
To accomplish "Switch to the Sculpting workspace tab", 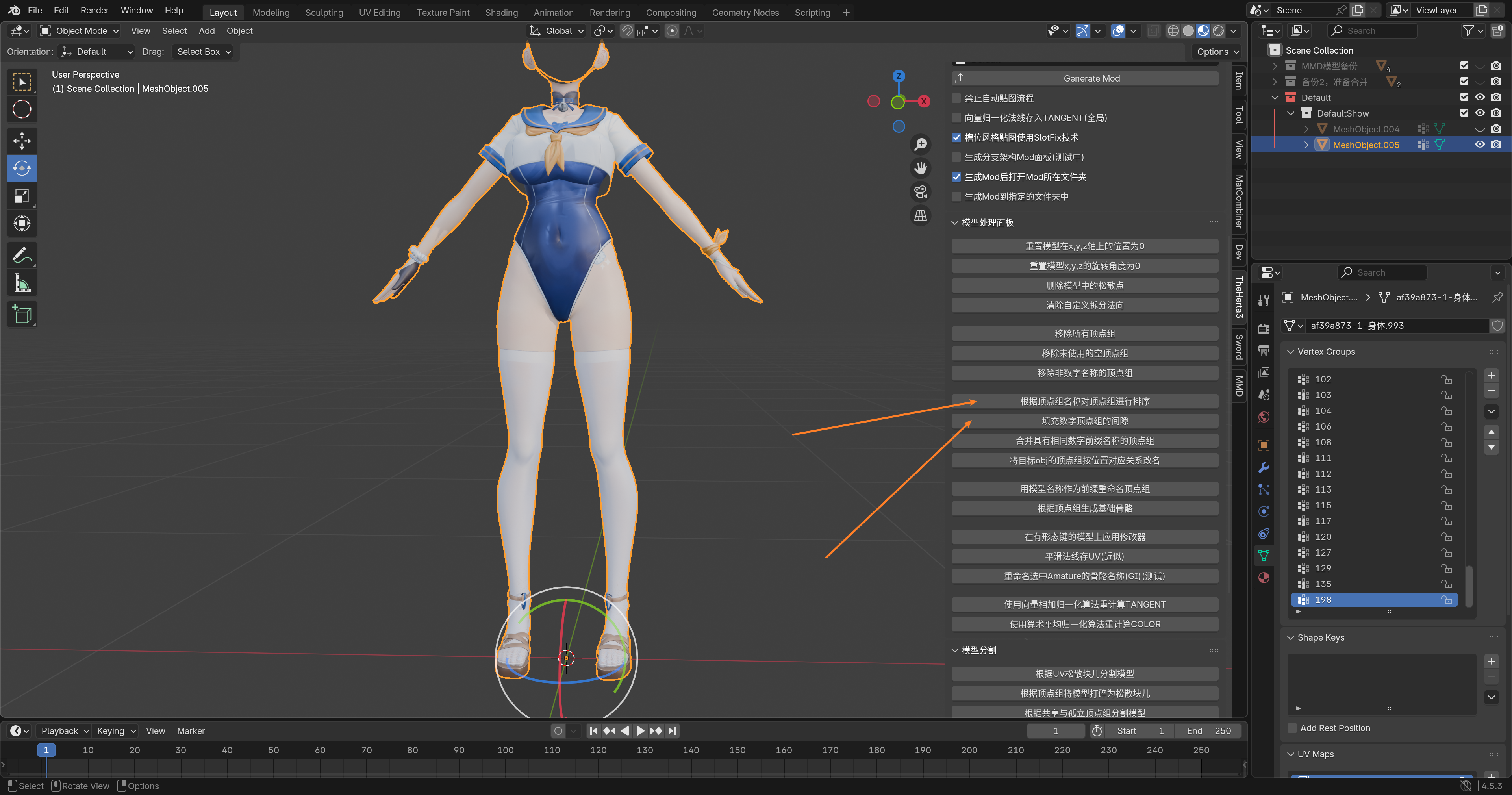I will 324,12.
